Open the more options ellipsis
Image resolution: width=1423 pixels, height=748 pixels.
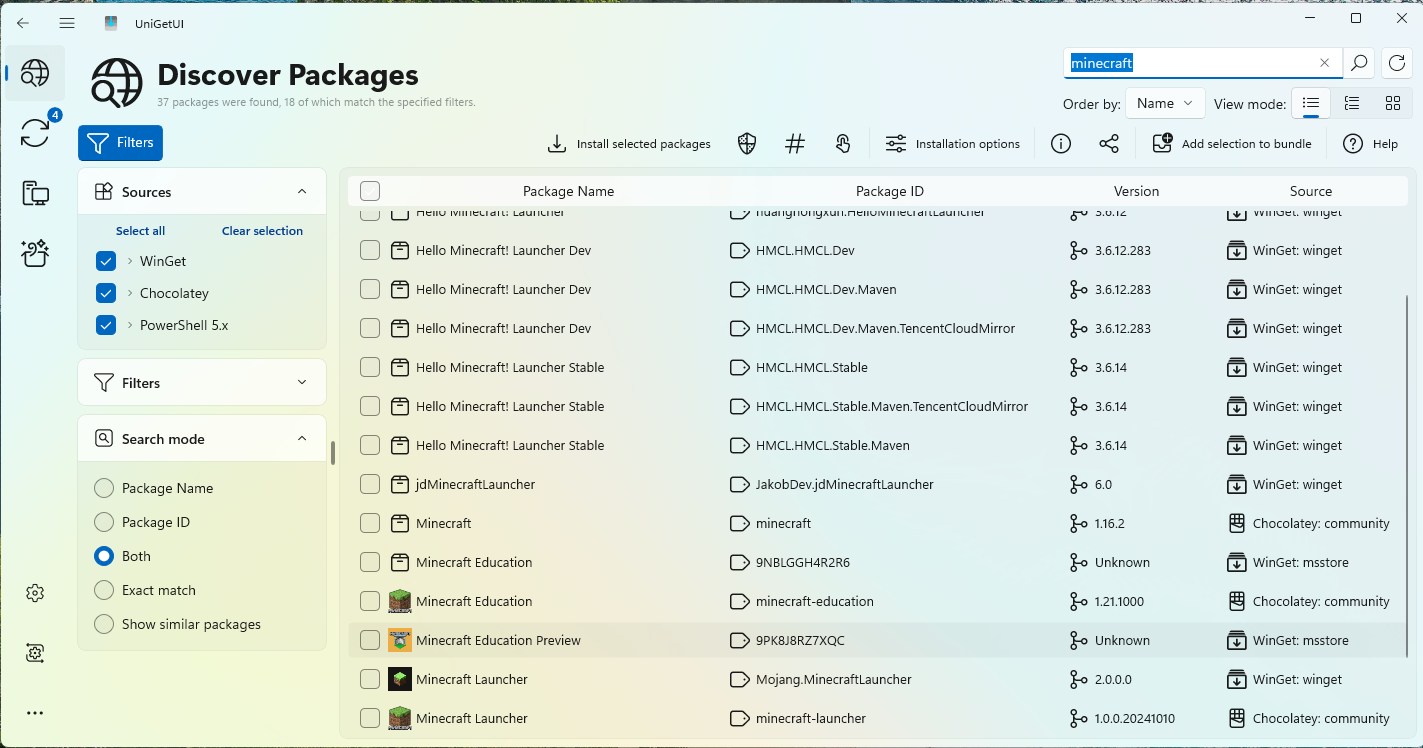click(x=35, y=713)
